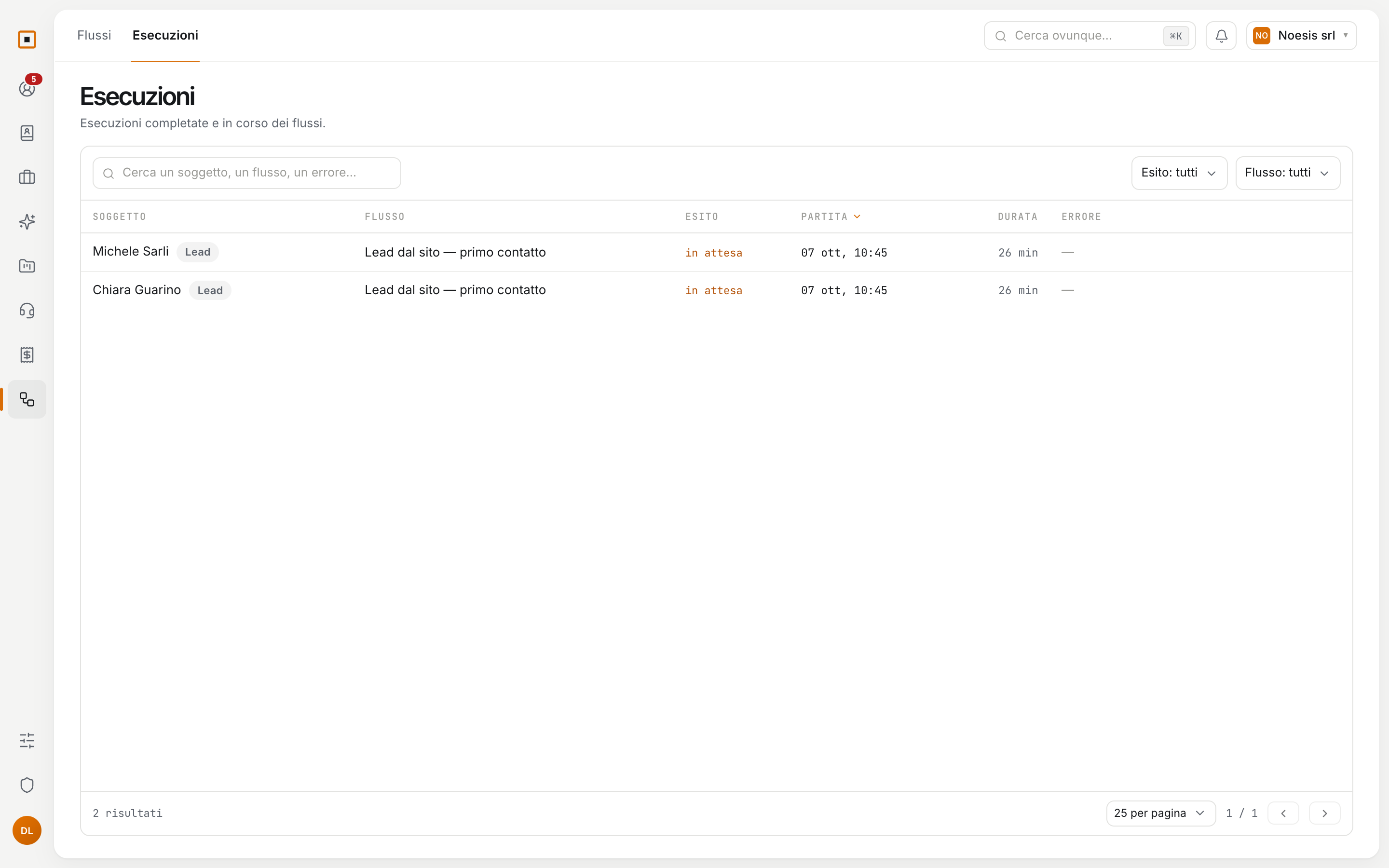Open the app logo home icon

coord(27,40)
